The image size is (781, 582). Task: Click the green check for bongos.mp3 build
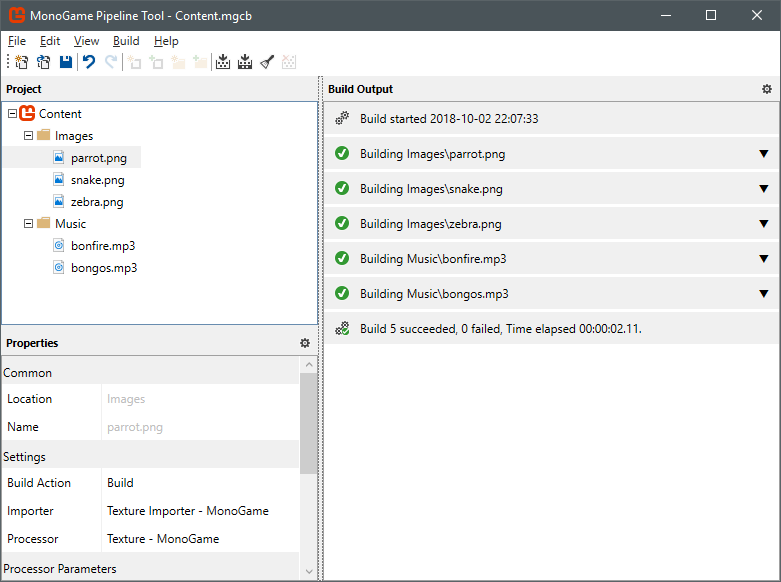tap(342, 293)
